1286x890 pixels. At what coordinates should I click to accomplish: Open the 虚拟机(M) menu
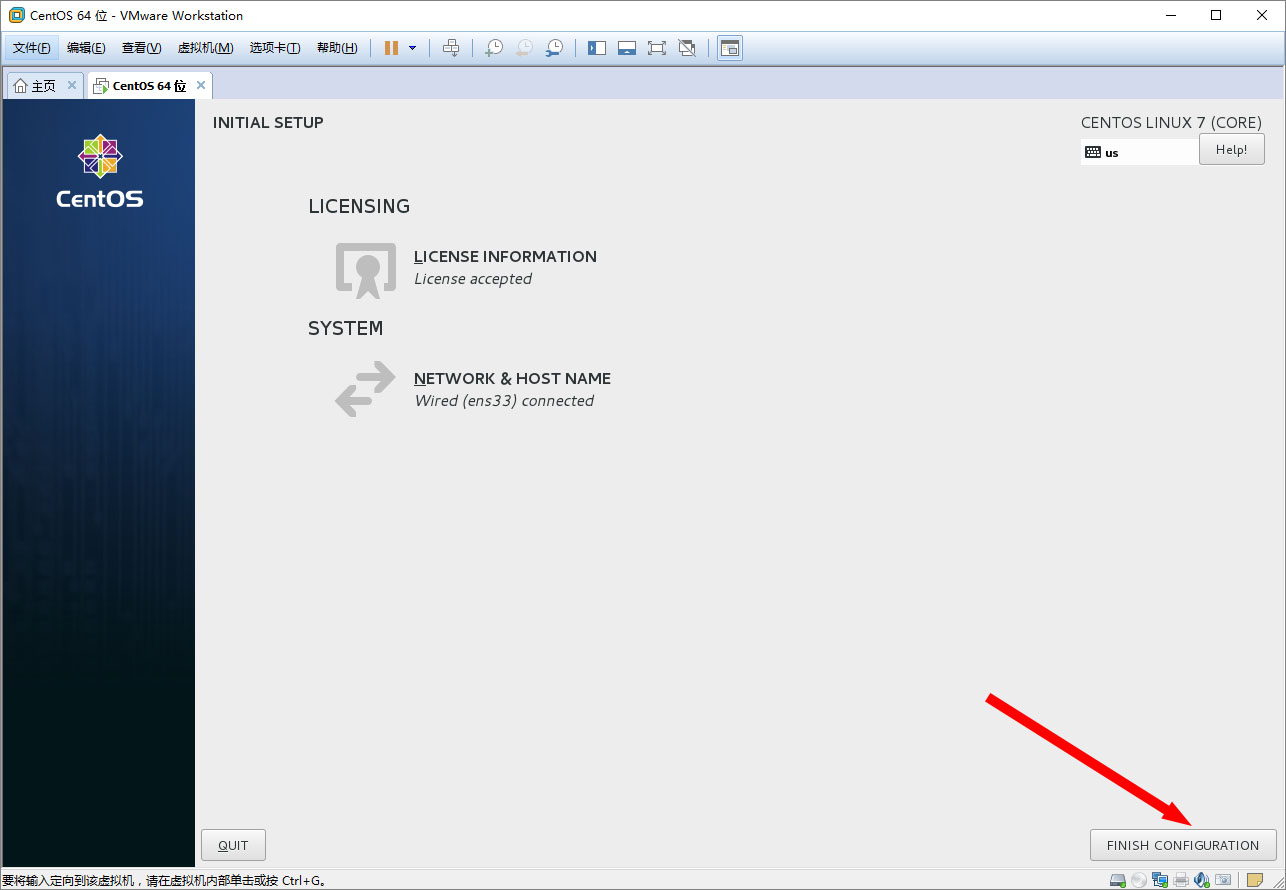coord(205,48)
